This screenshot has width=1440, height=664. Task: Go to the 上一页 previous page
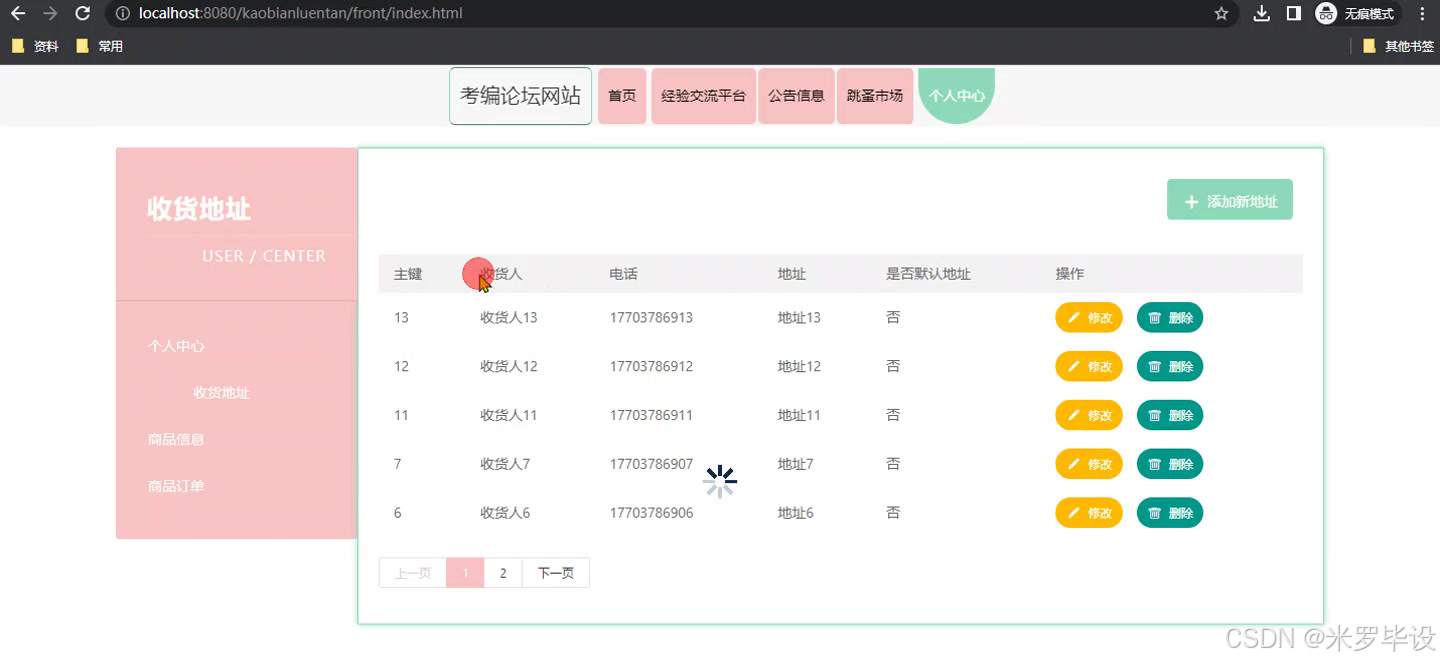[412, 573]
